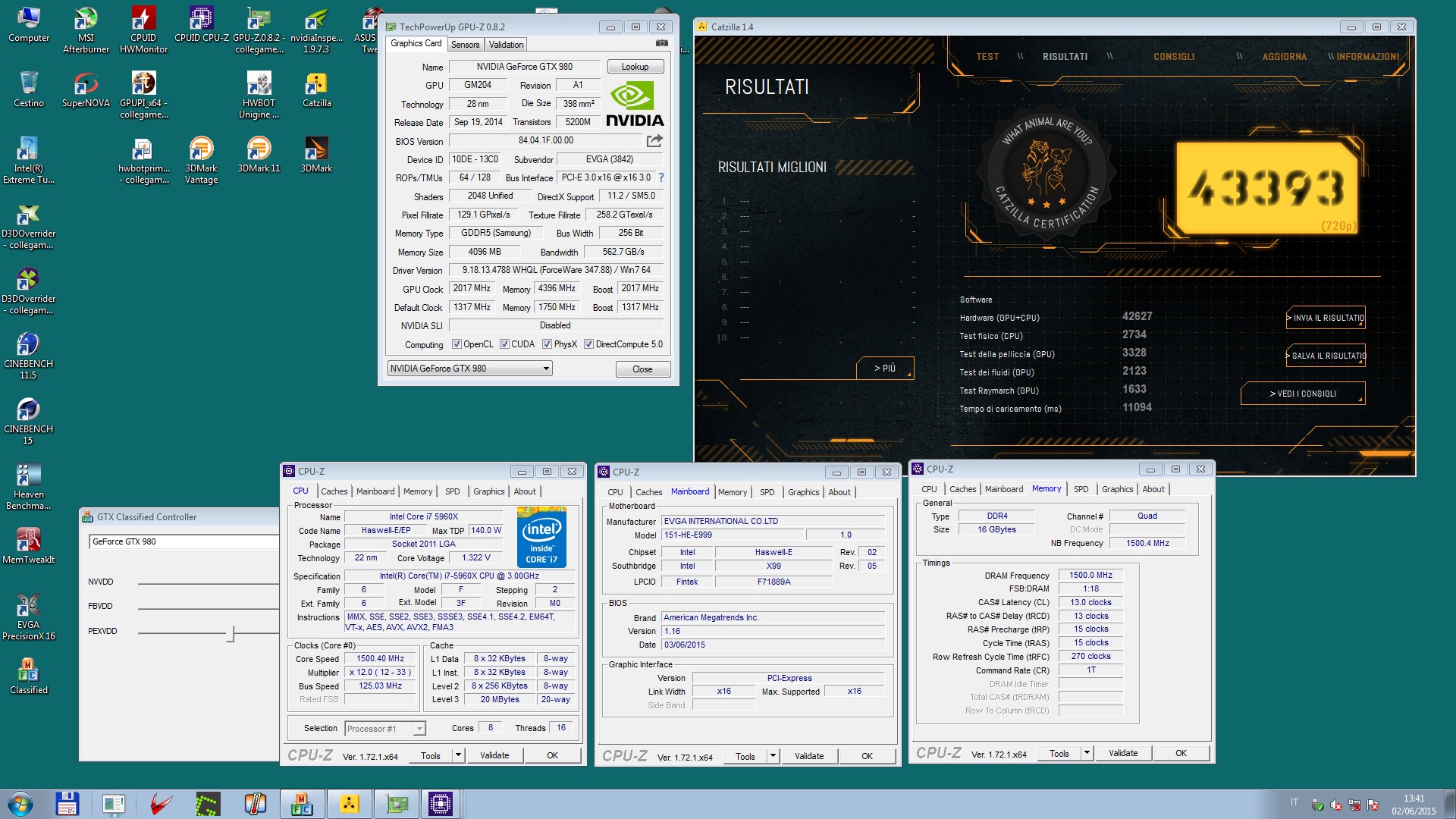1456x819 pixels.
Task: Open GPUPI_x64 desktop shortcut
Action: pos(143,95)
